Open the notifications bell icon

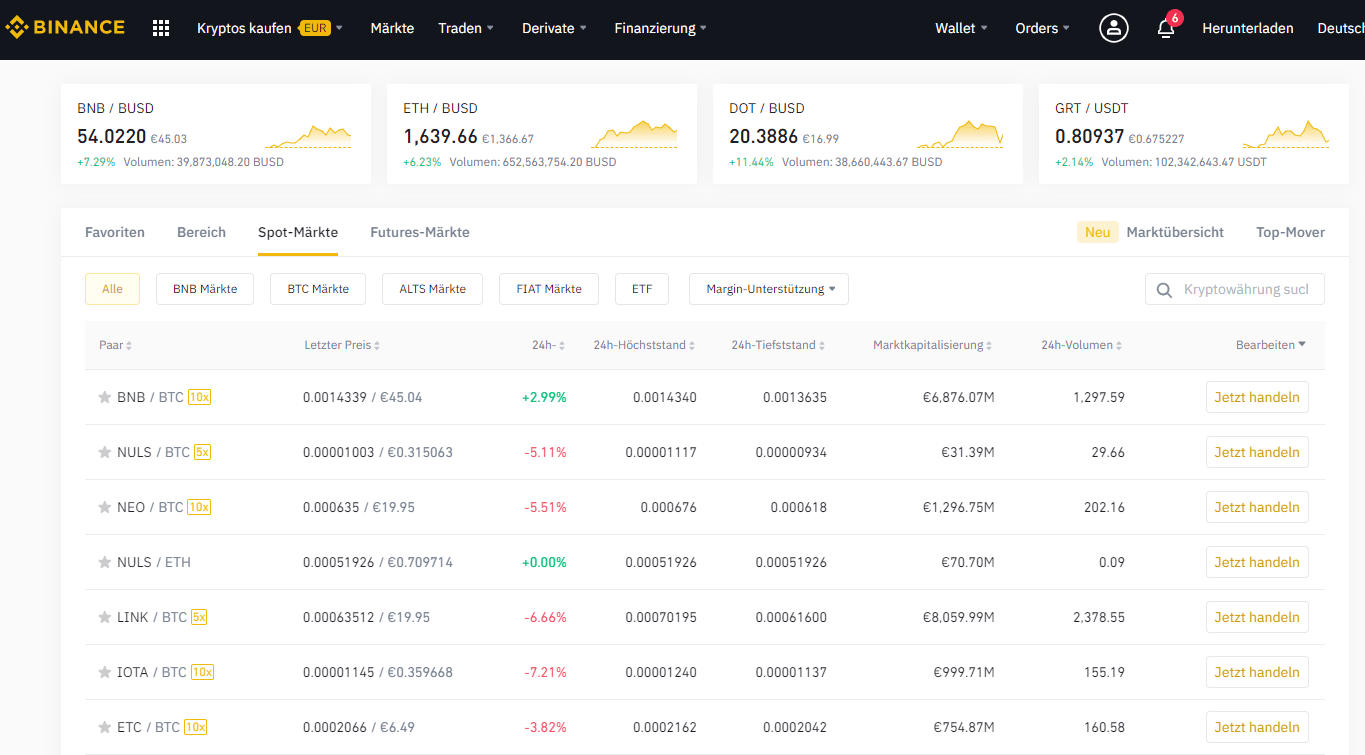(1166, 28)
